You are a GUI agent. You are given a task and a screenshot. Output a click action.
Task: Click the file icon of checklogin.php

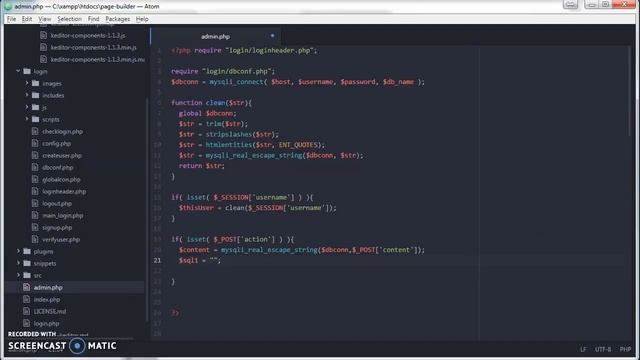(x=35, y=131)
